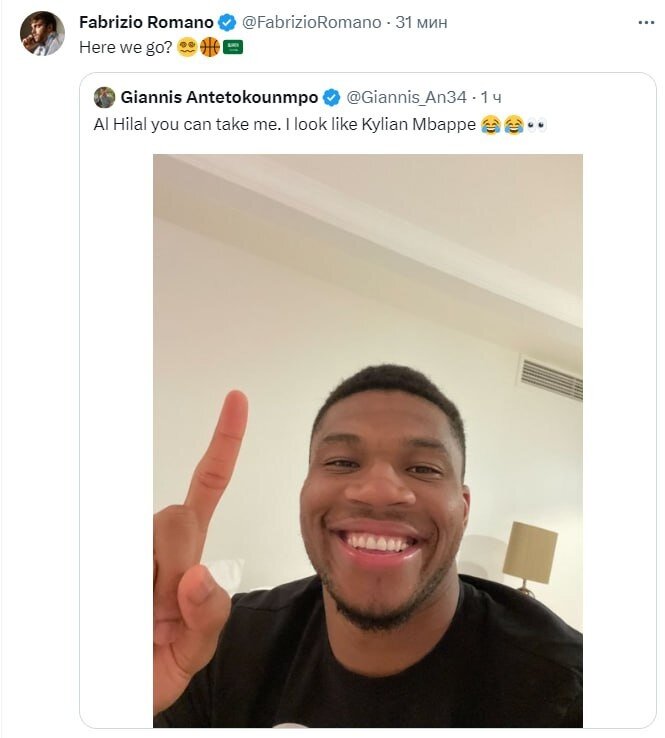Click the verified badge beside Fabrizio Romano
Screen dimensions: 665x738
pyautogui.click(x=228, y=22)
